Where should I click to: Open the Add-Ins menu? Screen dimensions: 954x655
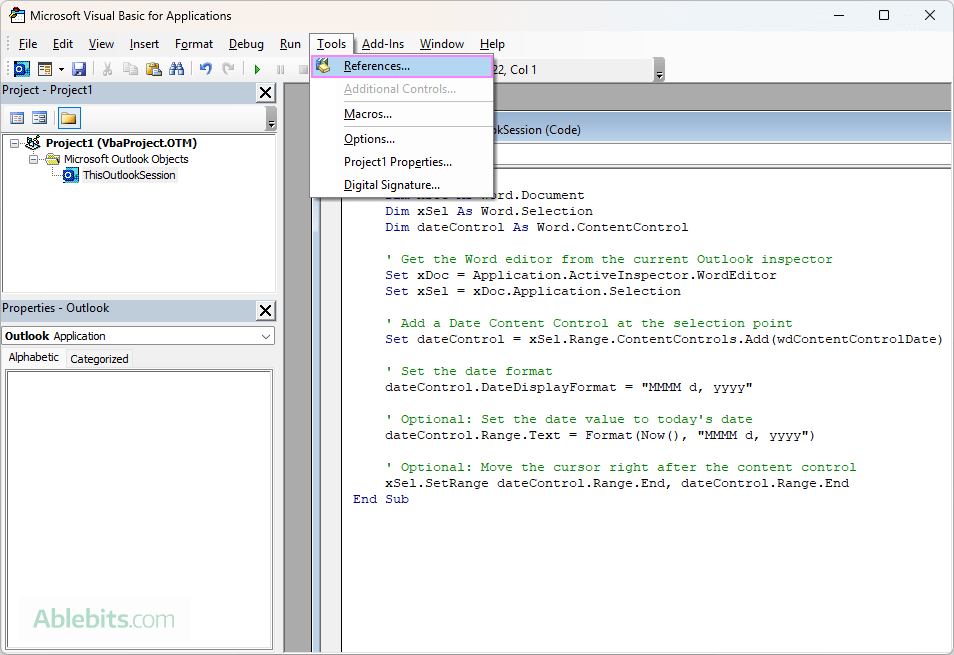pyautogui.click(x=383, y=44)
